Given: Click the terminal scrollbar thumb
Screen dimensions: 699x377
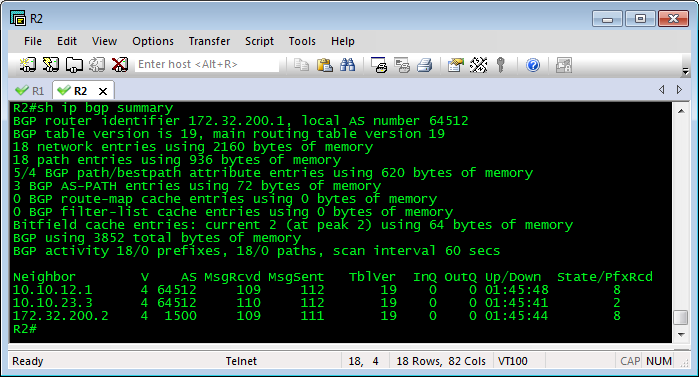Looking at the screenshot, I should 681,318.
